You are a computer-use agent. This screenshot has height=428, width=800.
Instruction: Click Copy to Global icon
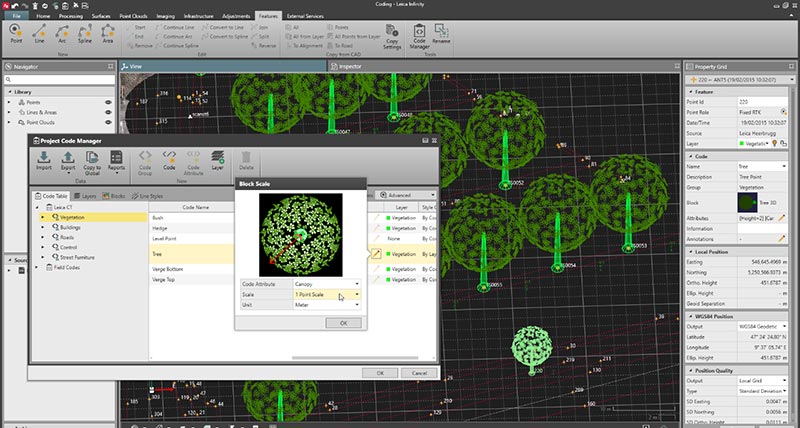93,161
